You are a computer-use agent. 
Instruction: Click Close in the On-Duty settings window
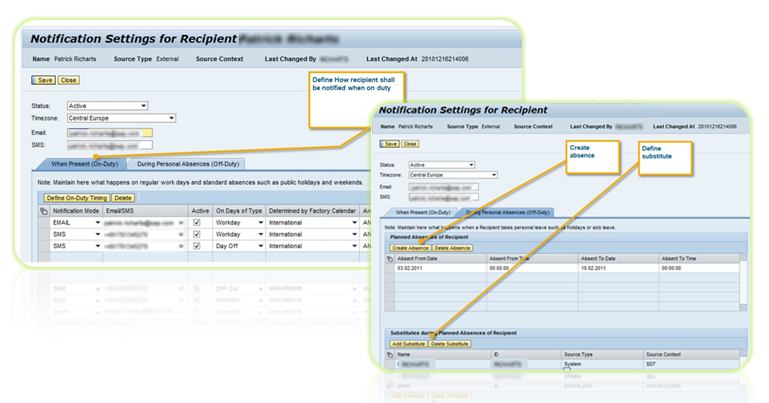pyautogui.click(x=69, y=80)
